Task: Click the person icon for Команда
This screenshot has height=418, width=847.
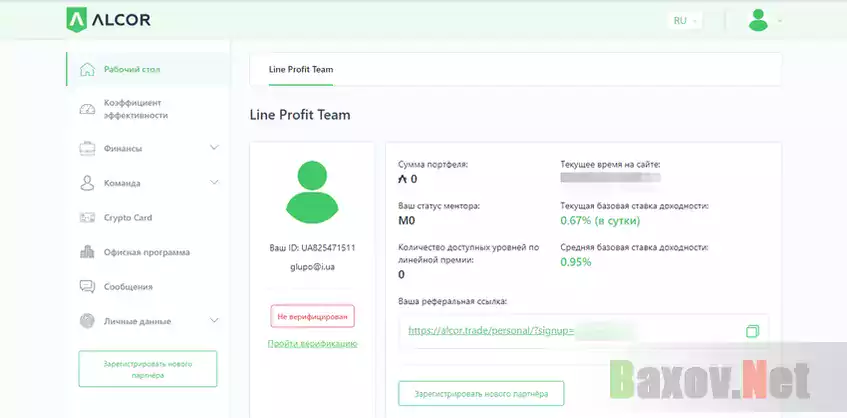Action: tap(87, 183)
